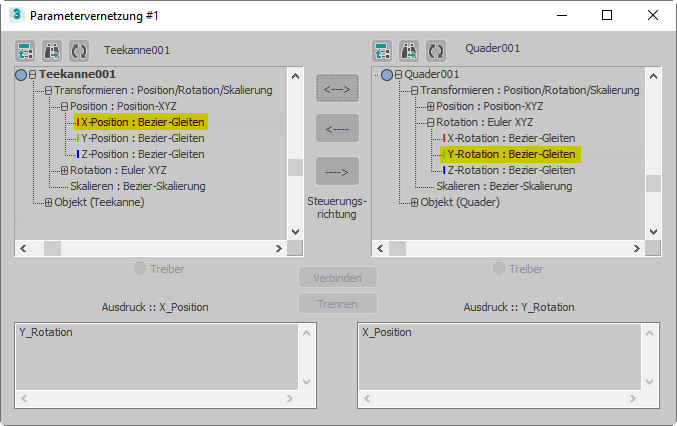Click left pane's refresh tree icon

[x=78, y=50]
